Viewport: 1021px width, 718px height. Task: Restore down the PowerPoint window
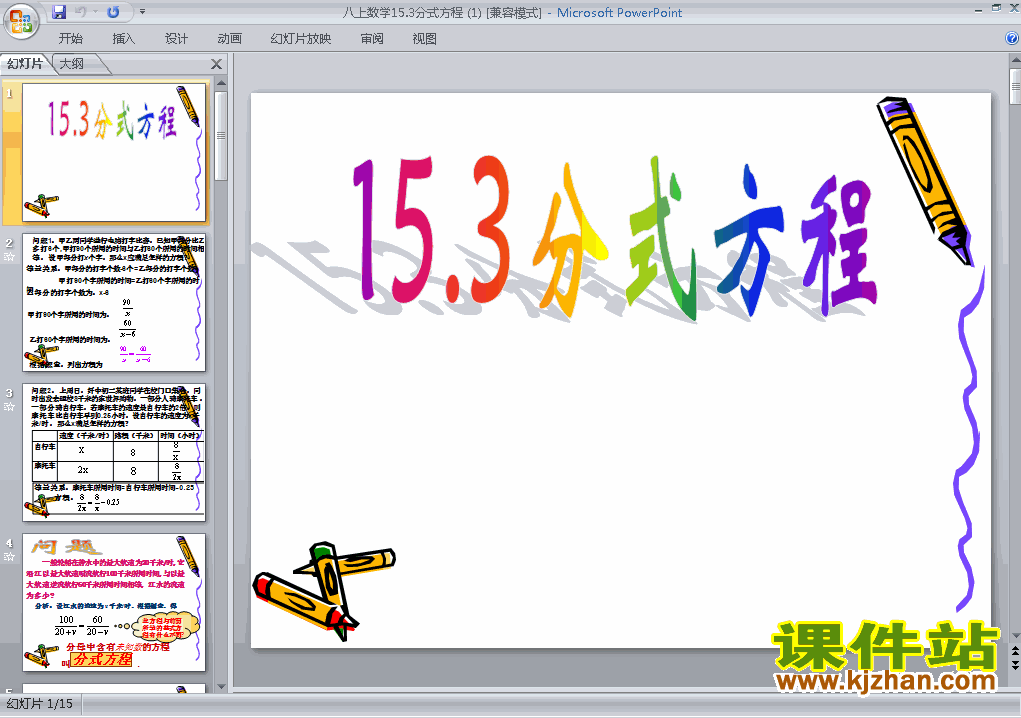(997, 8)
